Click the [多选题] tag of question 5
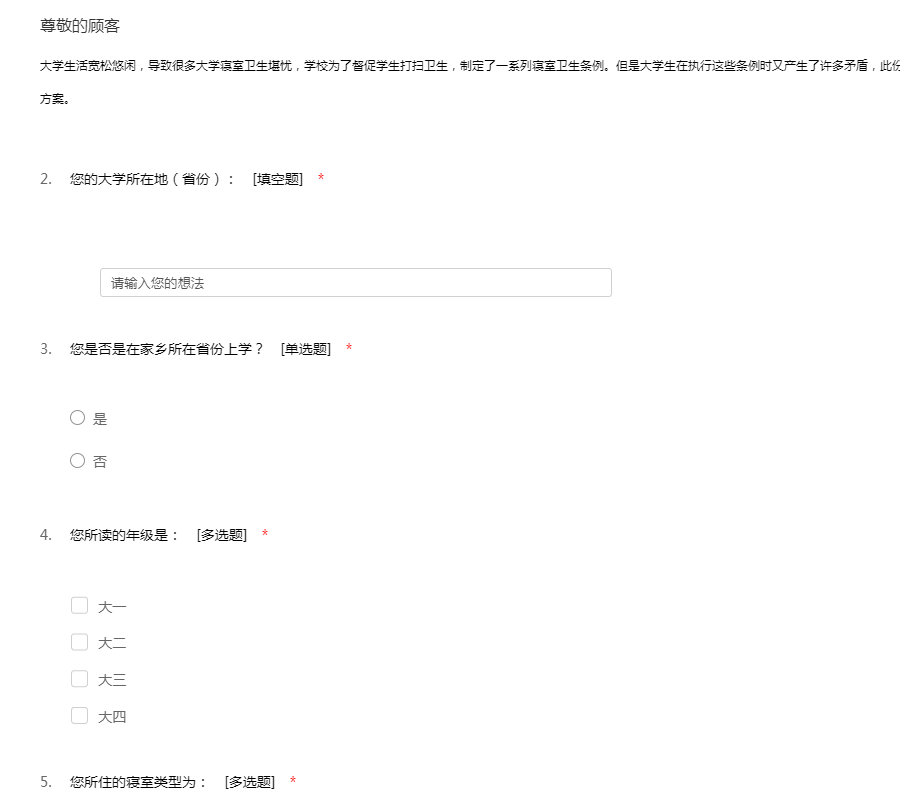Screen dimensions: 900x800 (x=250, y=782)
